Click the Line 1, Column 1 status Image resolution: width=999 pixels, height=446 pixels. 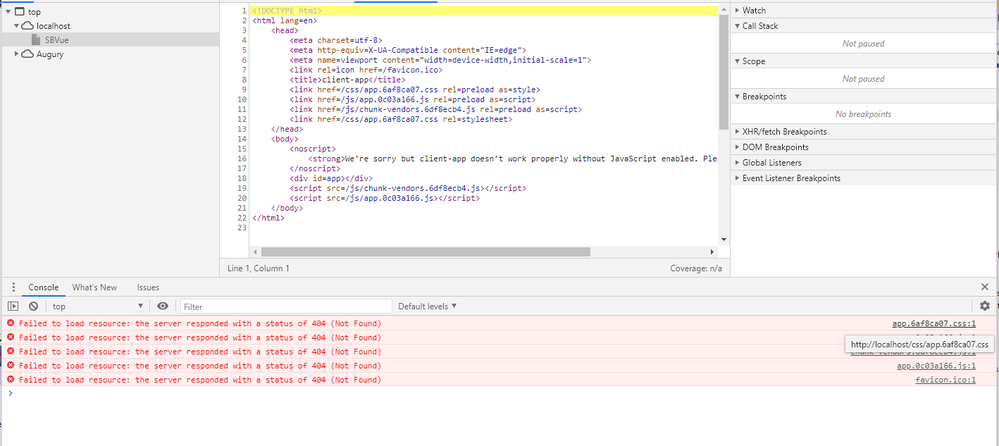point(258,268)
